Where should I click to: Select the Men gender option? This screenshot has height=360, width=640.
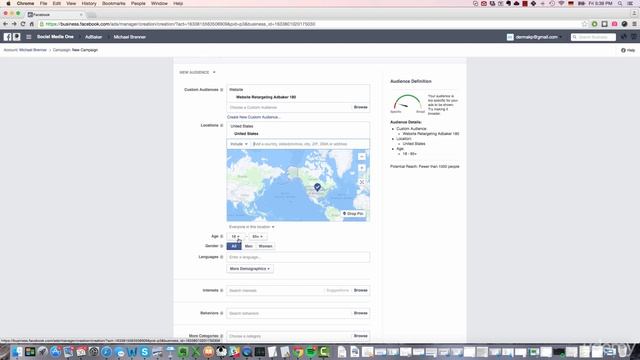249,246
